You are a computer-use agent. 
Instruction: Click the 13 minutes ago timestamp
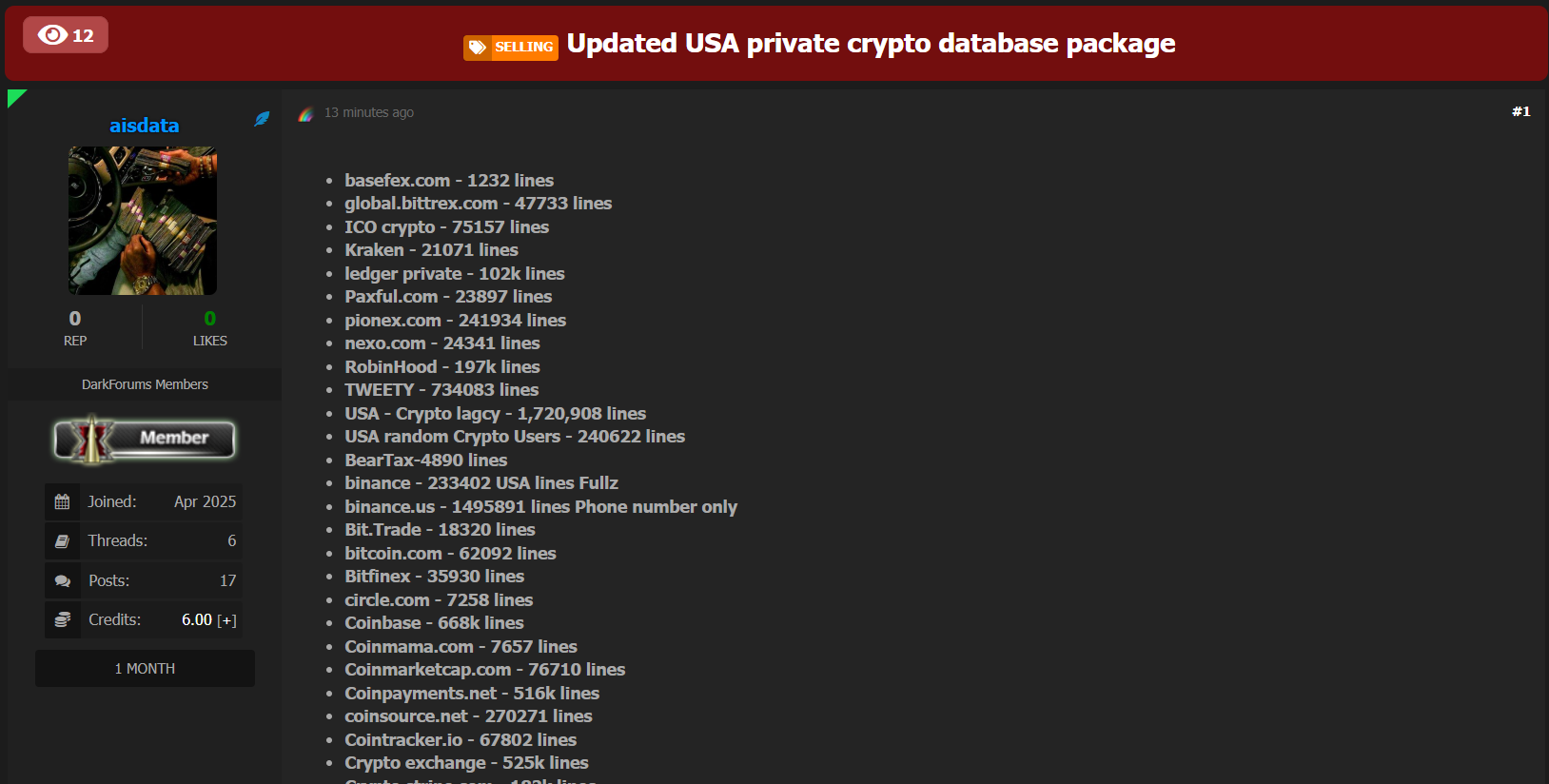pos(369,112)
